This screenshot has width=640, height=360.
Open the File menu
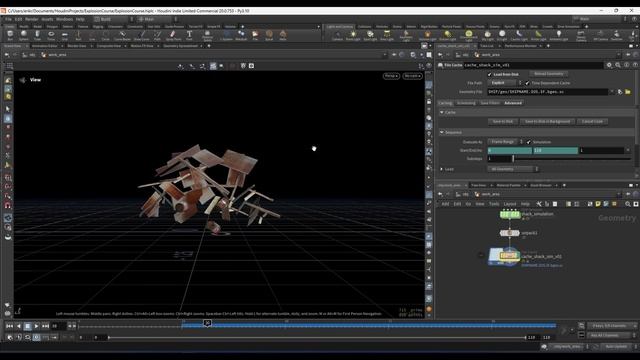8,19
